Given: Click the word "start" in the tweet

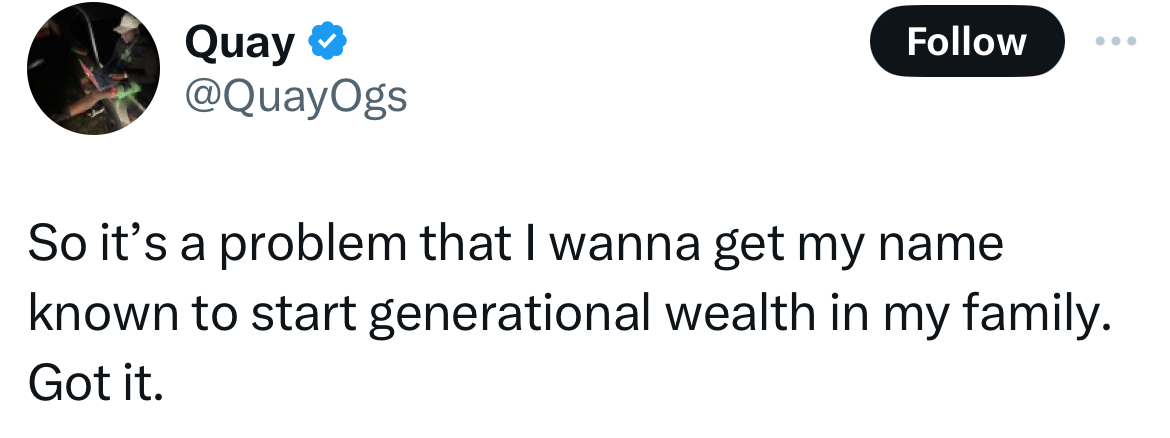Looking at the screenshot, I should coord(302,314).
